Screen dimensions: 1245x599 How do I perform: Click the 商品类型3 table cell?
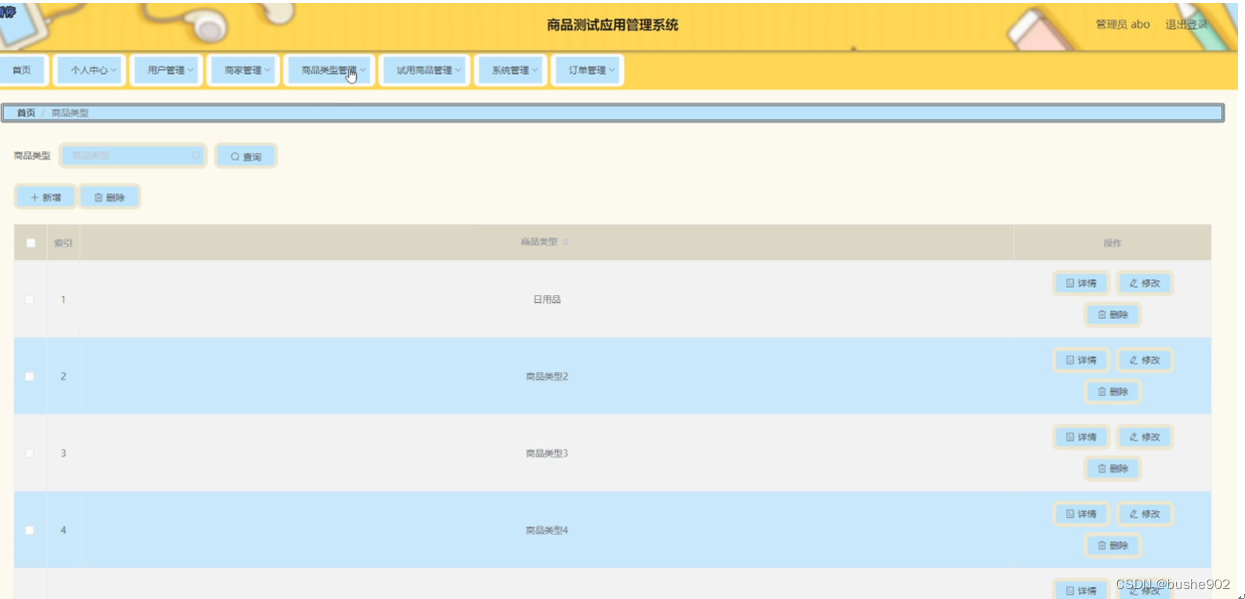pos(546,453)
